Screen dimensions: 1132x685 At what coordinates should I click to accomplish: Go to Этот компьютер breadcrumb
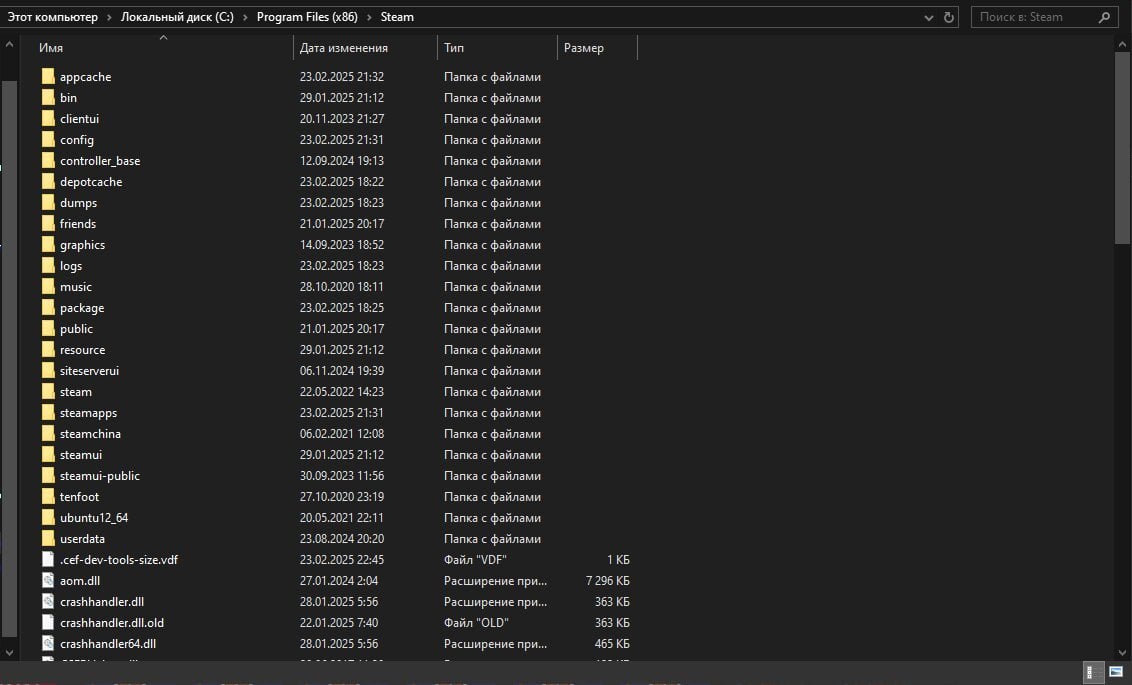click(x=53, y=17)
